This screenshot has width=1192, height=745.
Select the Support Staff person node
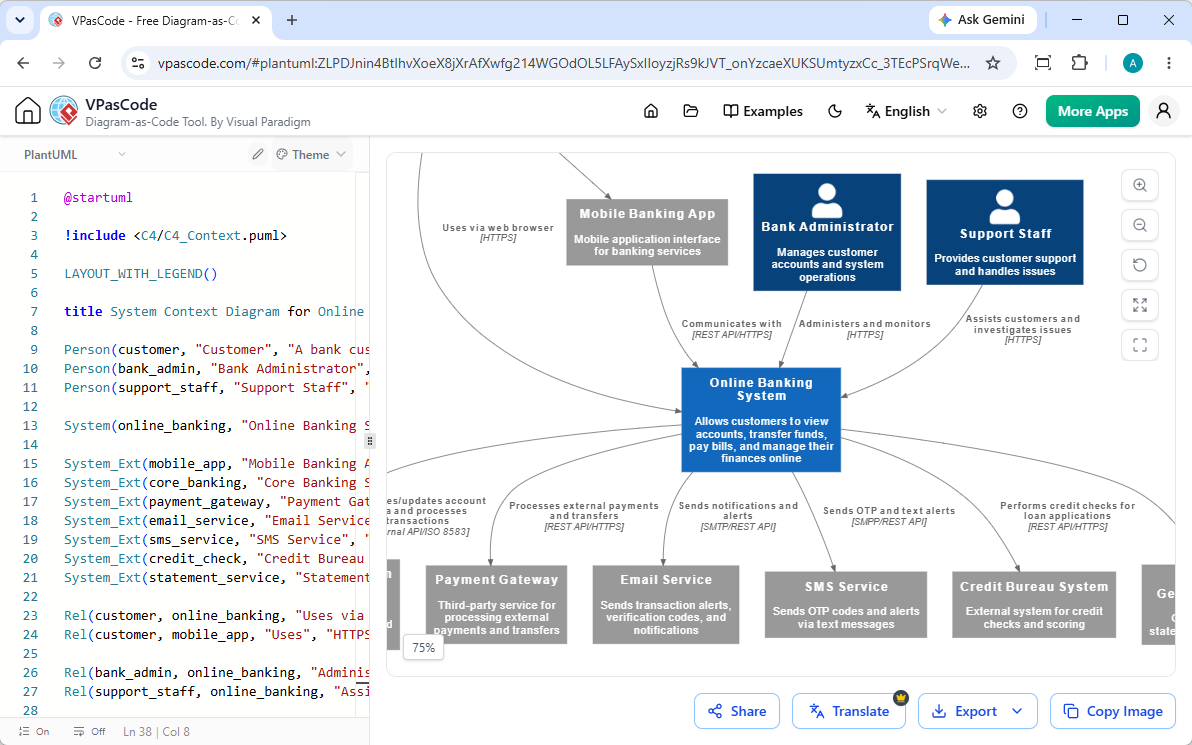1004,232
